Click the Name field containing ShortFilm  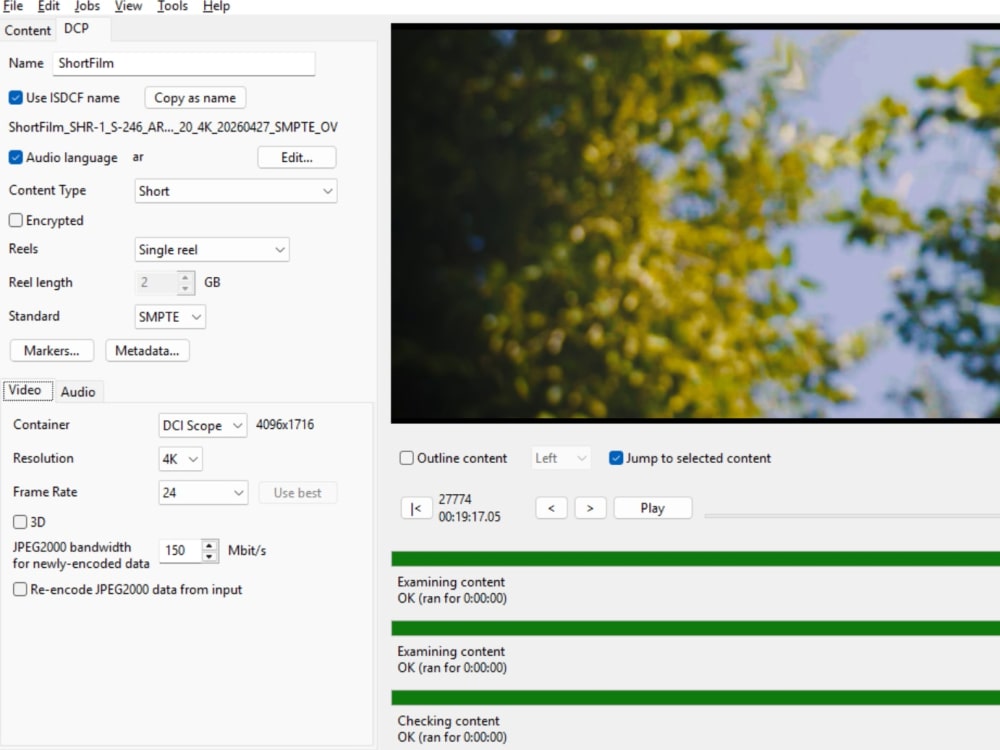[184, 63]
